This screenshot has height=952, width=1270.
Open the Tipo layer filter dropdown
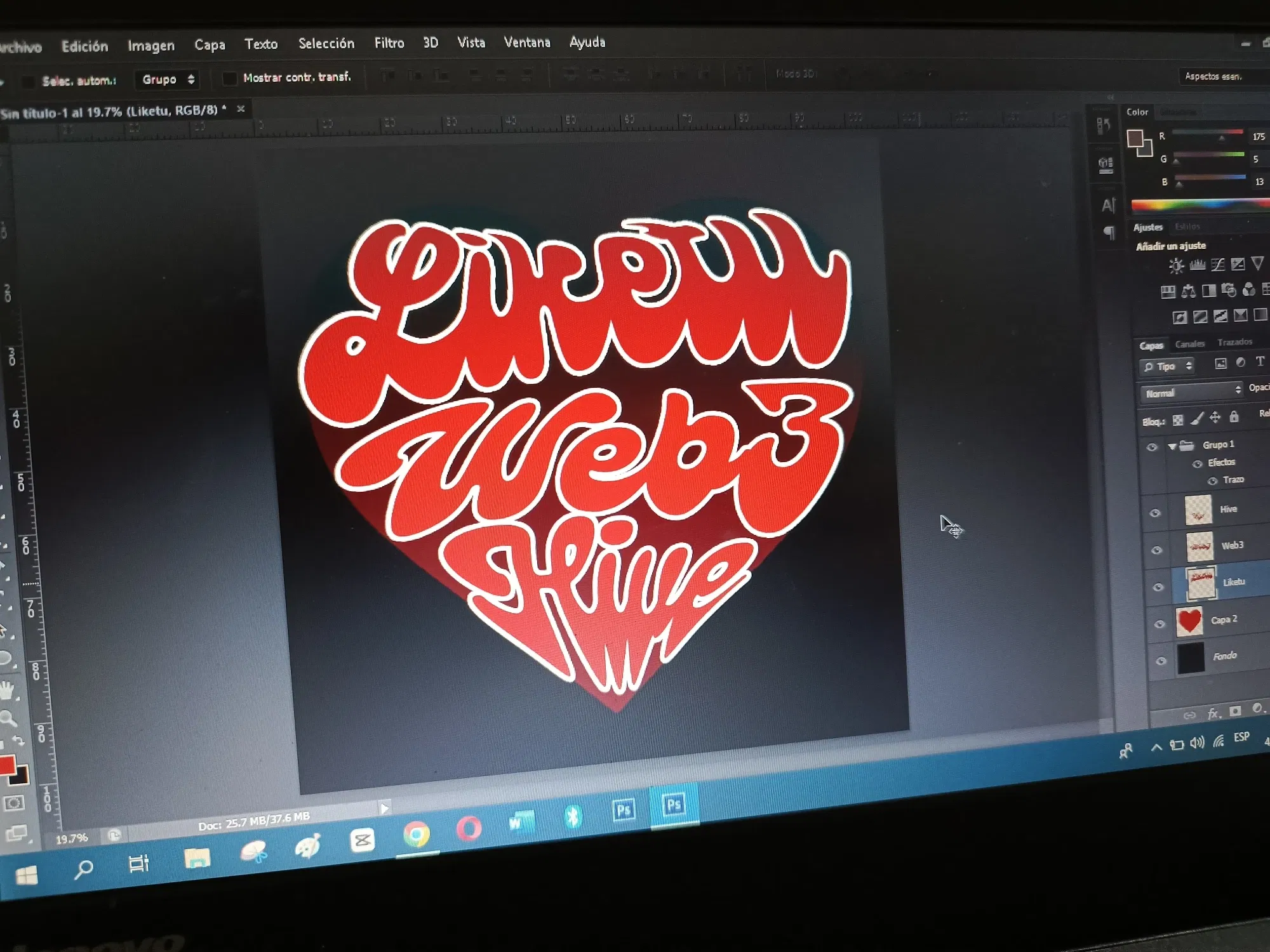point(1167,366)
